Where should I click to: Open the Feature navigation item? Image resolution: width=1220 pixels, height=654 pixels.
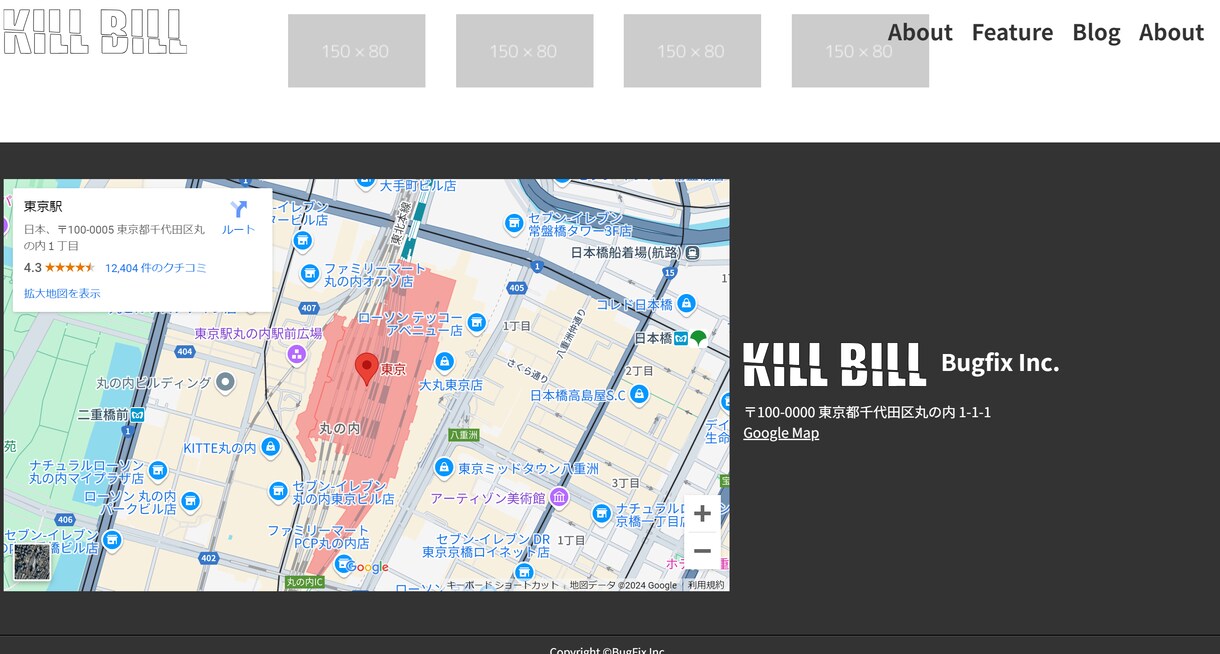click(x=1012, y=32)
